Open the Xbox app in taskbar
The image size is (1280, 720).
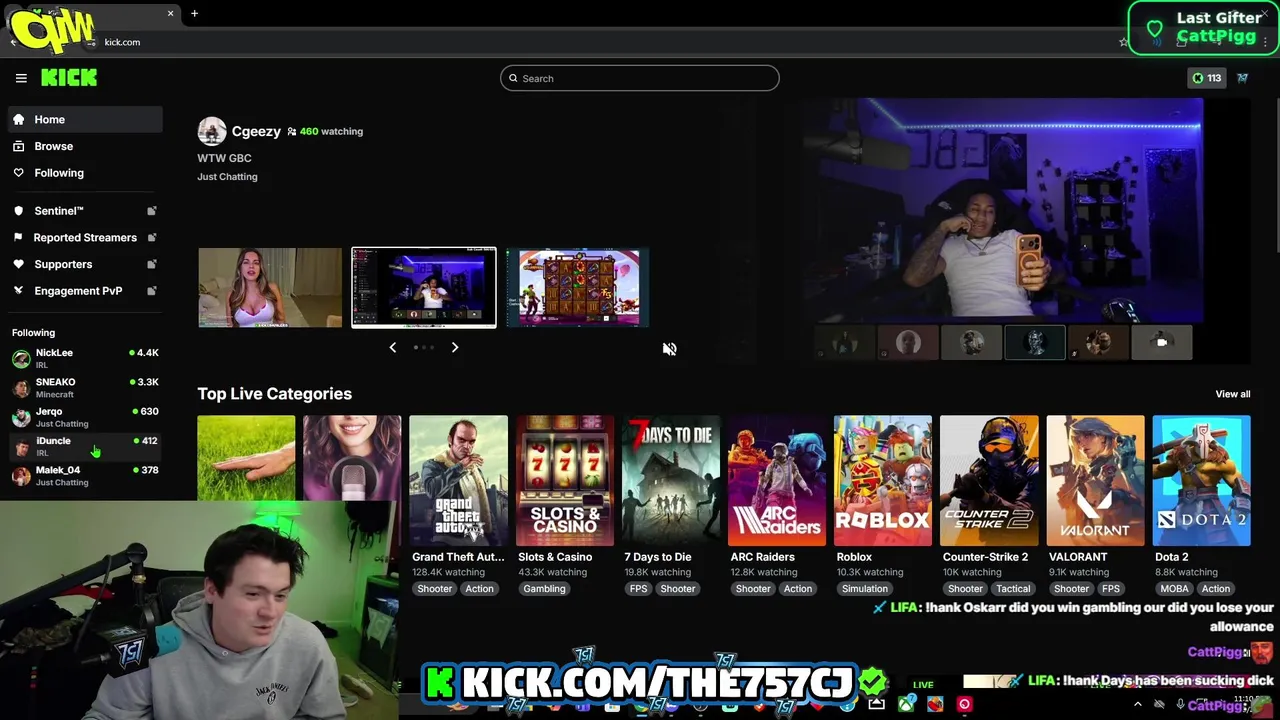[906, 704]
